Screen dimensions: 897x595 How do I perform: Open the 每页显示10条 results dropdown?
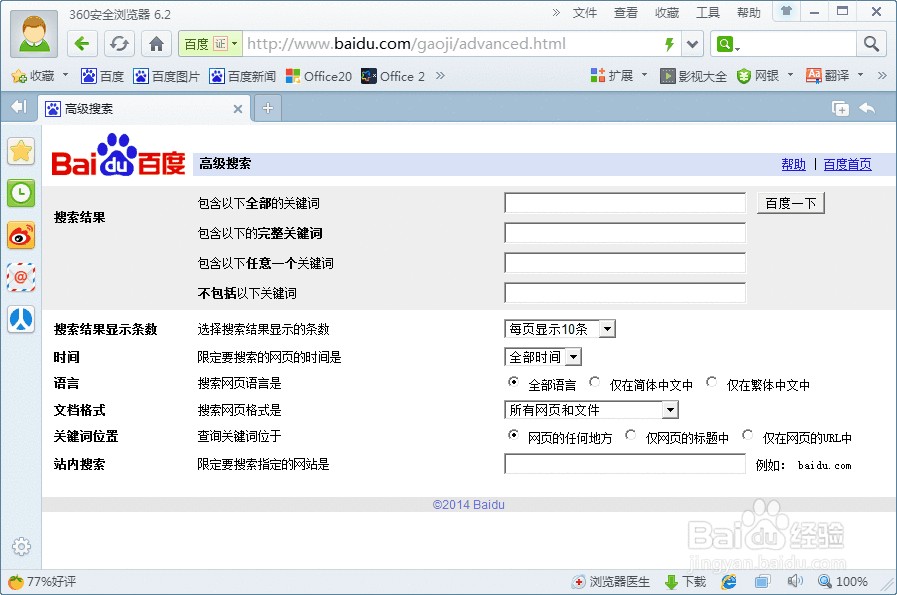(x=560, y=329)
